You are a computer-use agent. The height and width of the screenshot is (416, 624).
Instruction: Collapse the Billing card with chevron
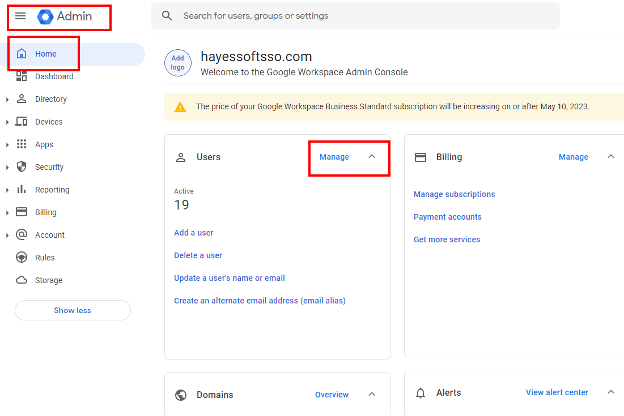coord(611,156)
